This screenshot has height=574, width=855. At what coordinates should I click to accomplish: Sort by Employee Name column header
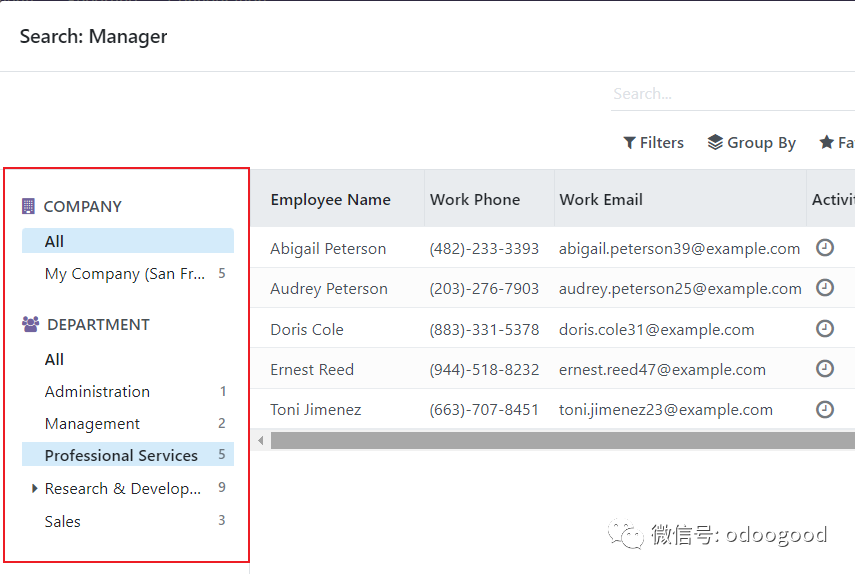click(330, 199)
